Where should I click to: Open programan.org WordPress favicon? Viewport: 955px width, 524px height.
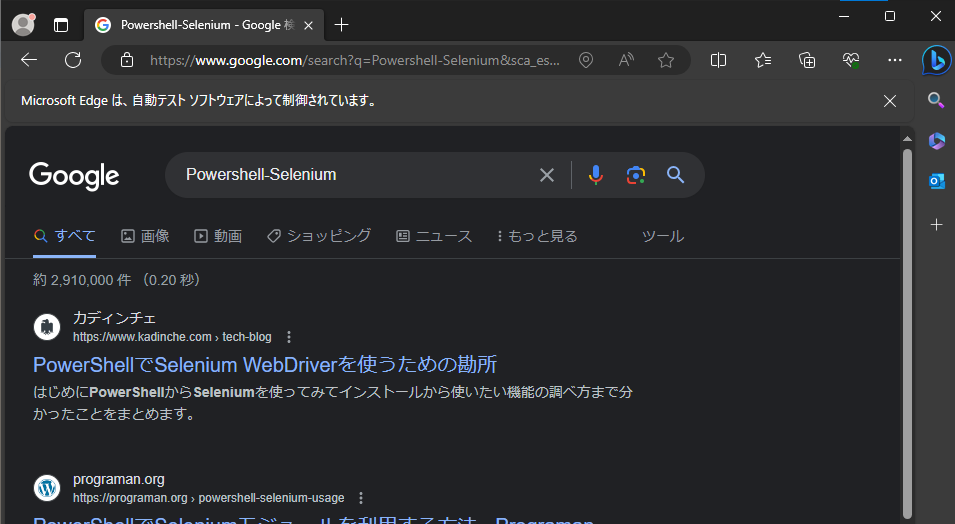tap(47, 488)
